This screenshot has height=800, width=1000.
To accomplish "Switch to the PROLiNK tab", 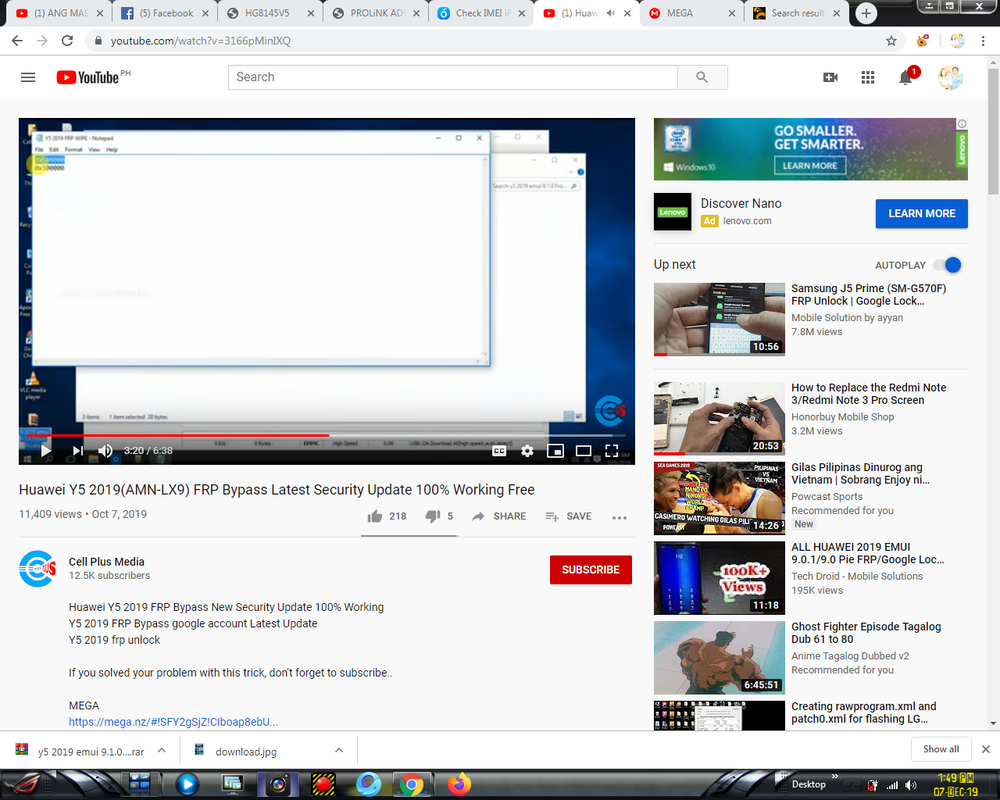I will 376,13.
